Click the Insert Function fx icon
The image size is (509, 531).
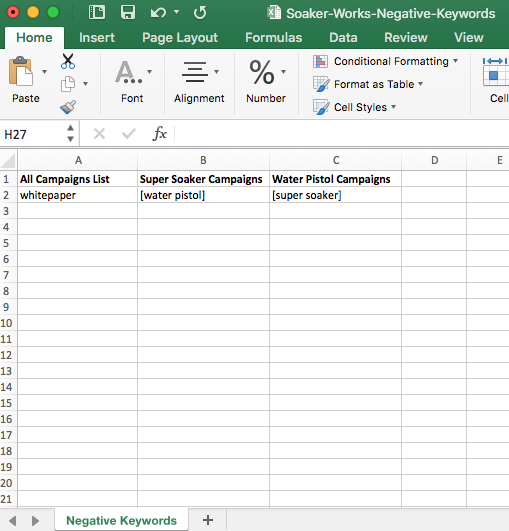[x=160, y=133]
